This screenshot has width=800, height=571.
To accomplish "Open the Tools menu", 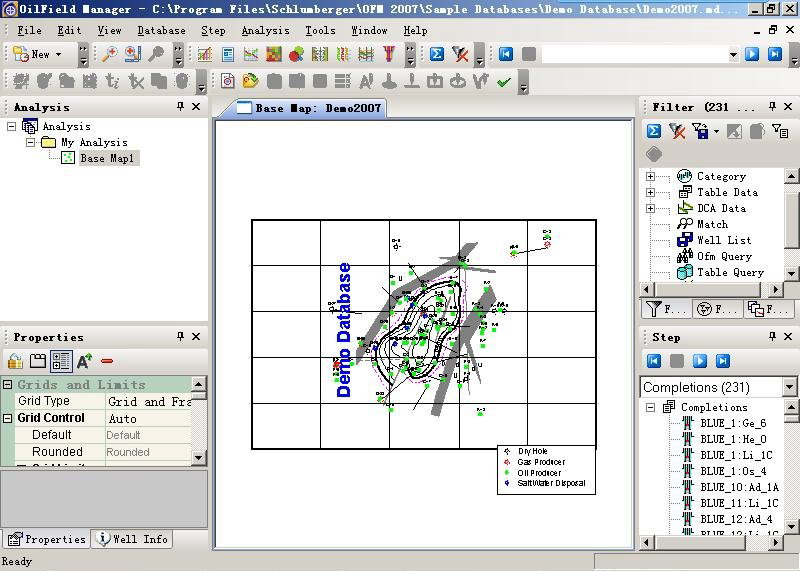I will [x=320, y=31].
